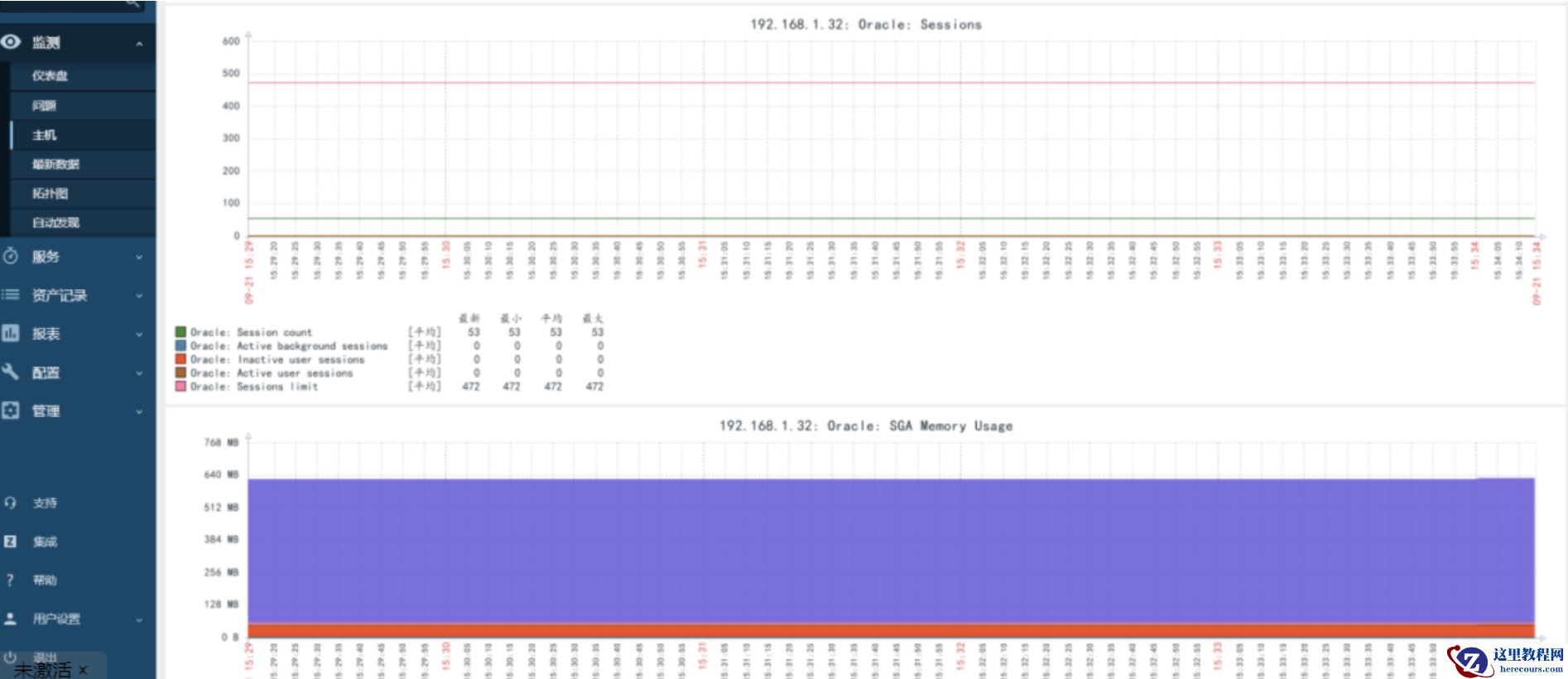Go to the 拓扑图 page
This screenshot has width=1568, height=679.
[50, 193]
